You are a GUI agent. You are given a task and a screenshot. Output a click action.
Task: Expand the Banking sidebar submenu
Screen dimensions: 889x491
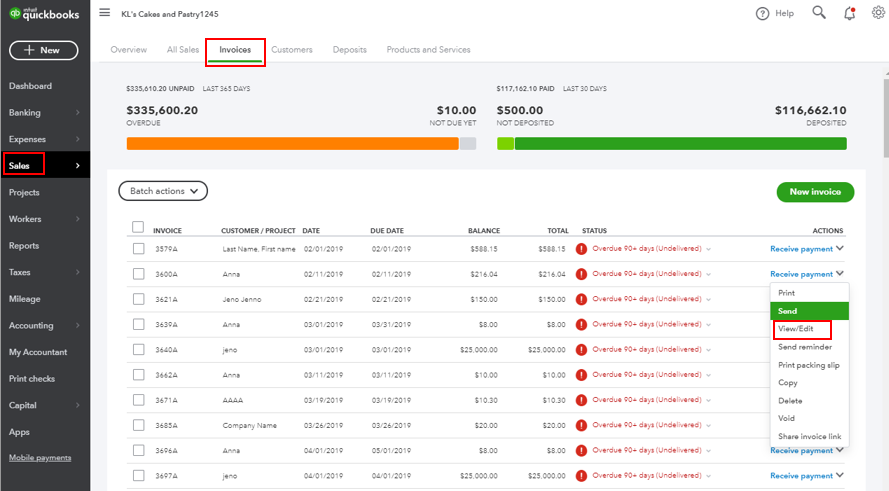tap(77, 113)
